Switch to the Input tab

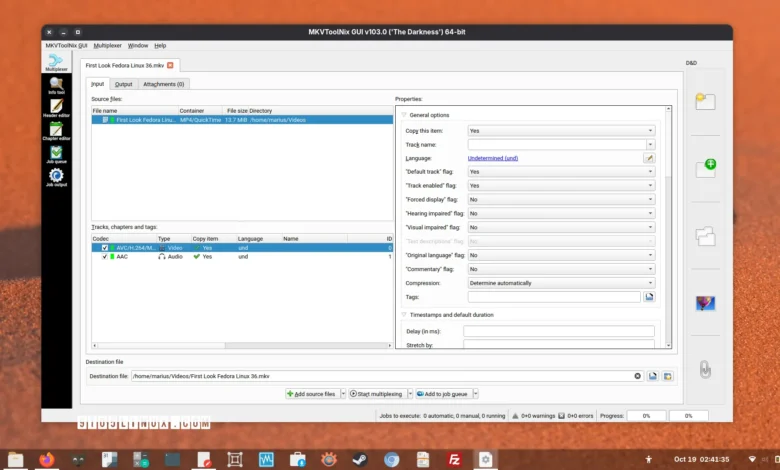pos(98,84)
